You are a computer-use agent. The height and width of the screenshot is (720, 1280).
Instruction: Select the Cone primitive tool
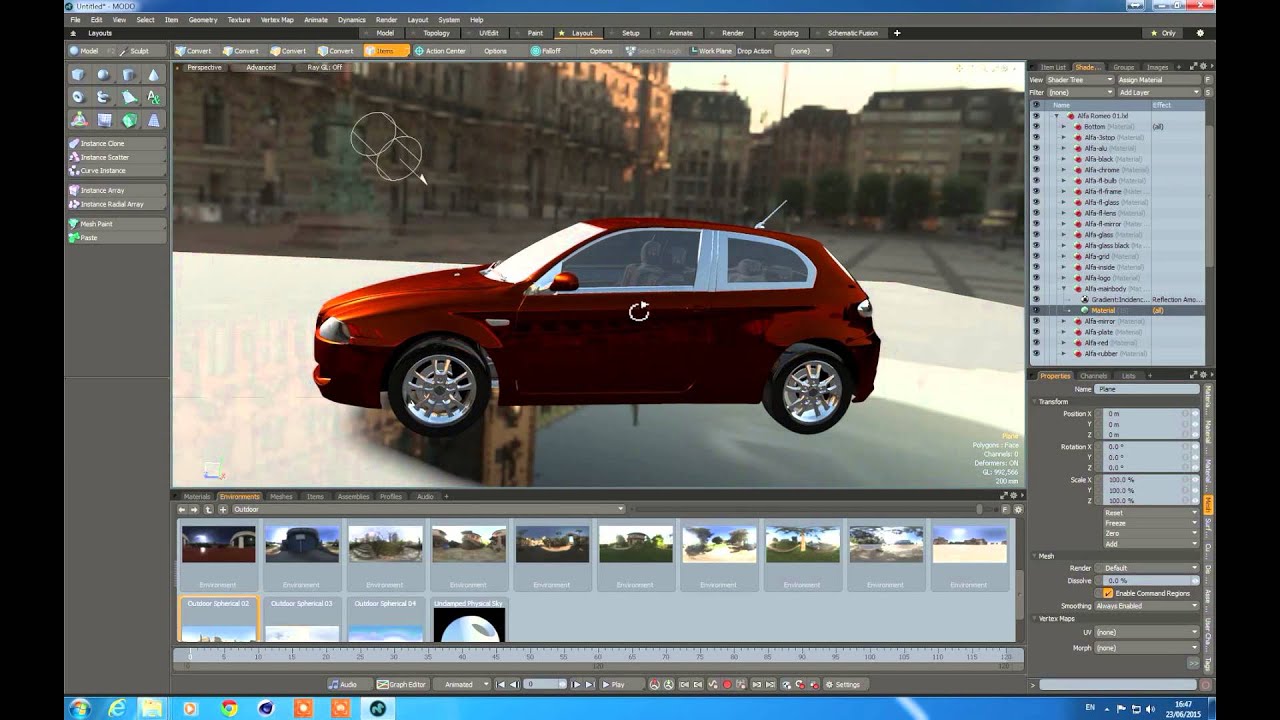tap(154, 75)
